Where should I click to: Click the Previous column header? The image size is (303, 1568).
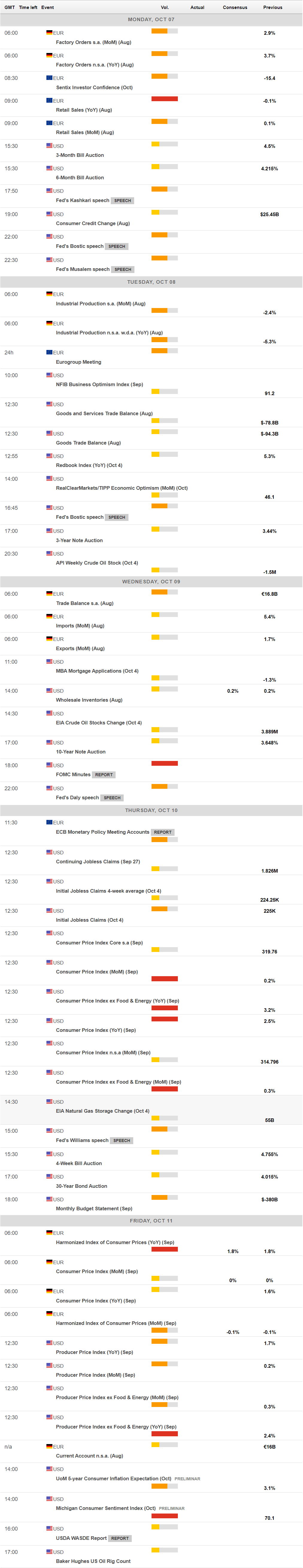(272, 7)
